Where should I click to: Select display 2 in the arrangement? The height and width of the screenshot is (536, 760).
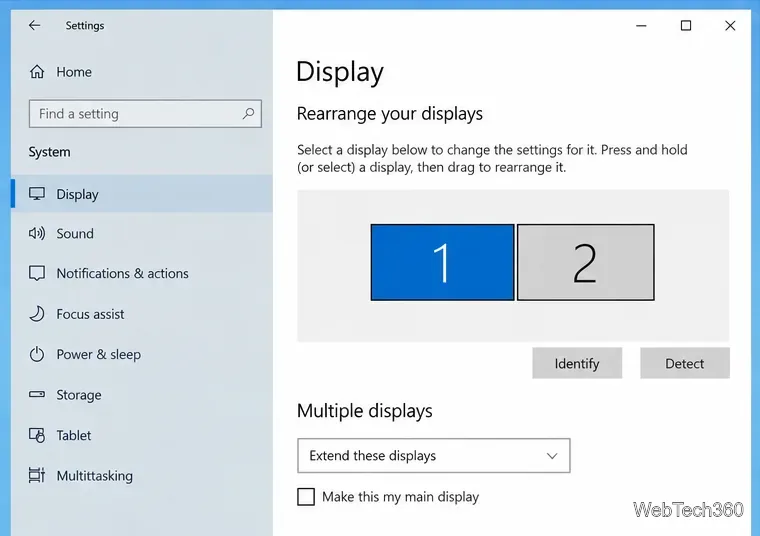(x=586, y=262)
